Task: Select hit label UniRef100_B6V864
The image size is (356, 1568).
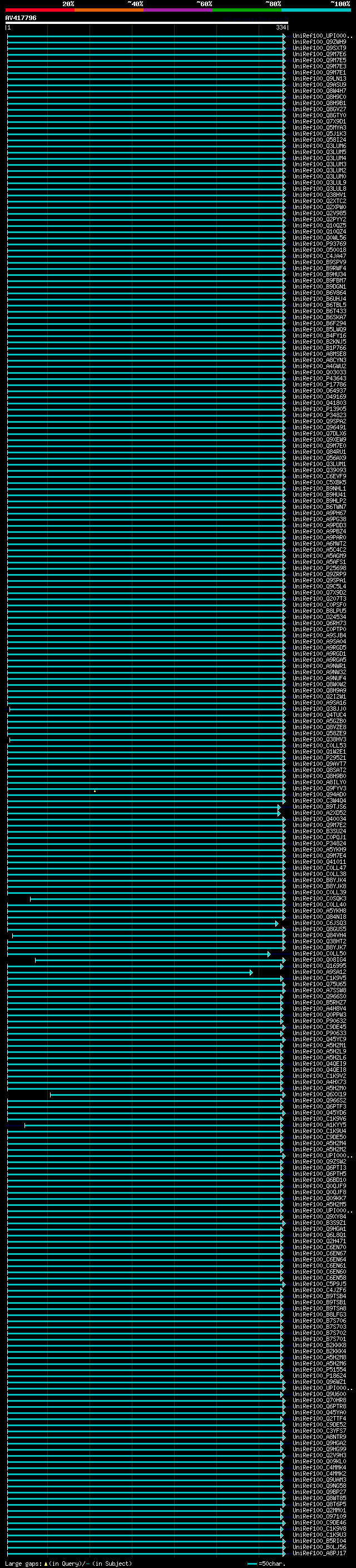Action: tap(319, 292)
